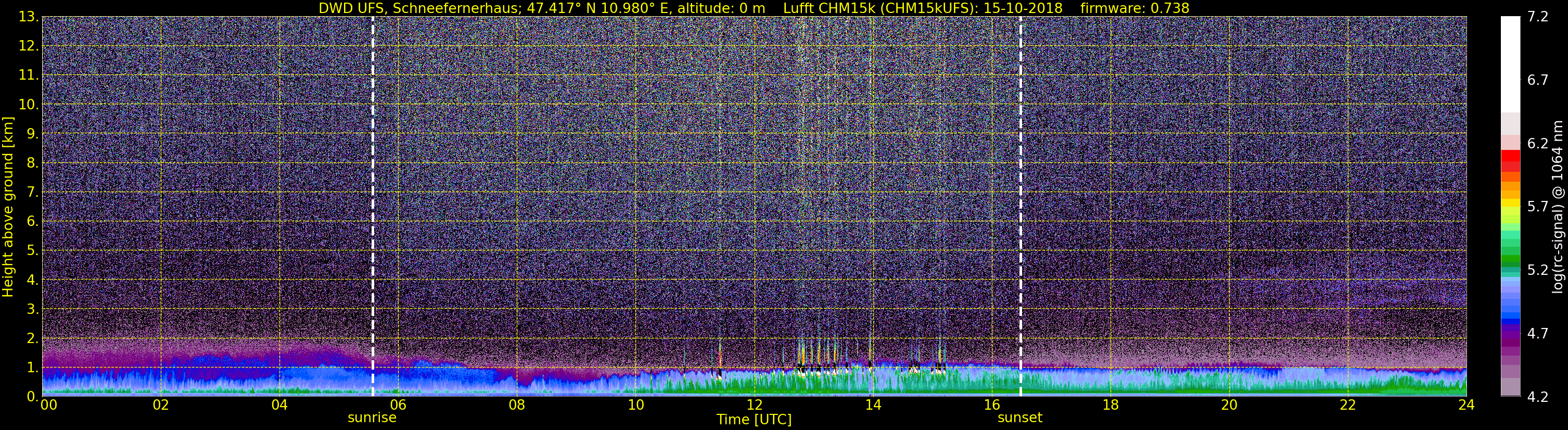Click the colorbar value '4.2'
The height and width of the screenshot is (430, 1568).
point(1538,397)
